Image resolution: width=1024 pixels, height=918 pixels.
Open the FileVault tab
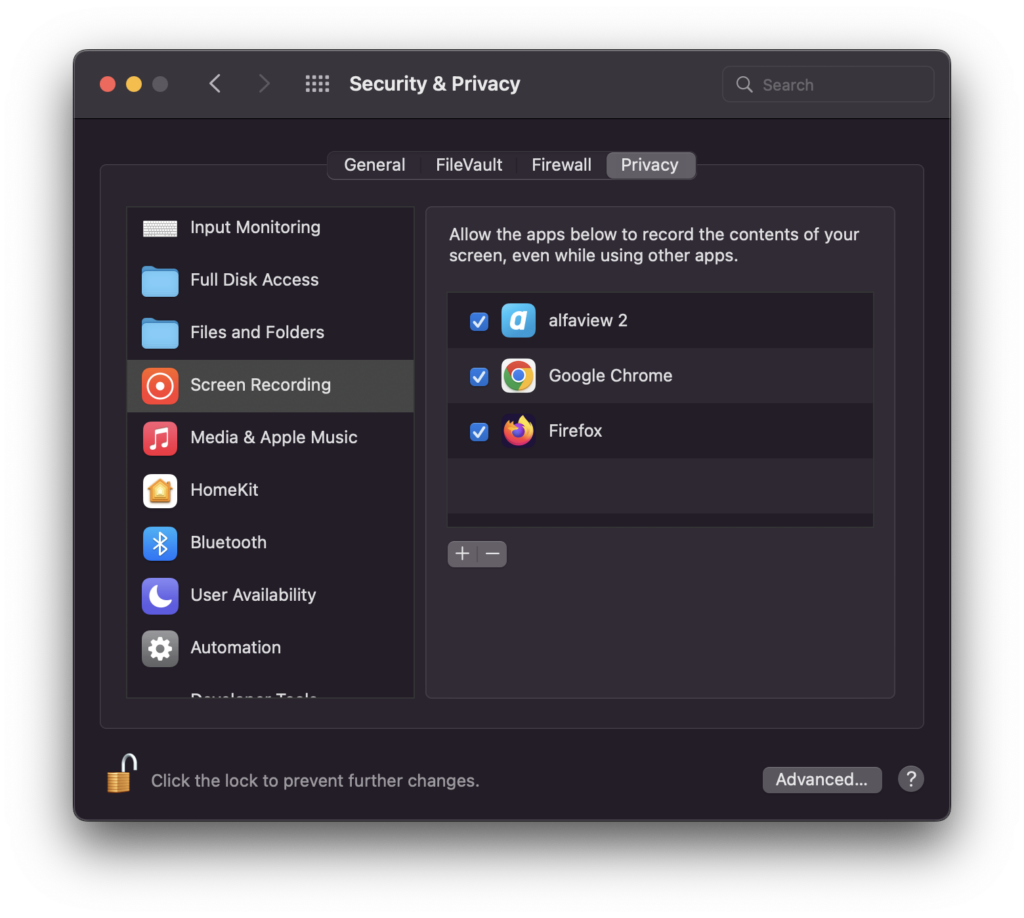tap(468, 165)
